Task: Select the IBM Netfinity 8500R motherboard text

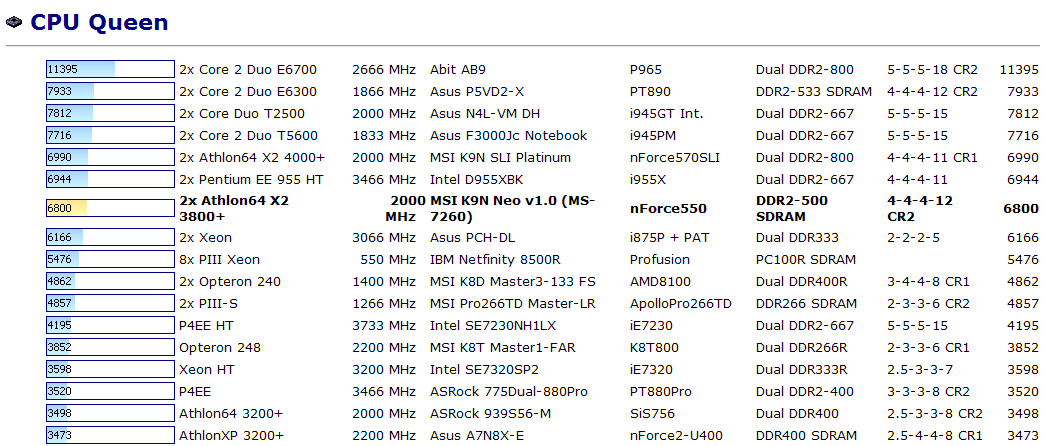Action: point(503,259)
